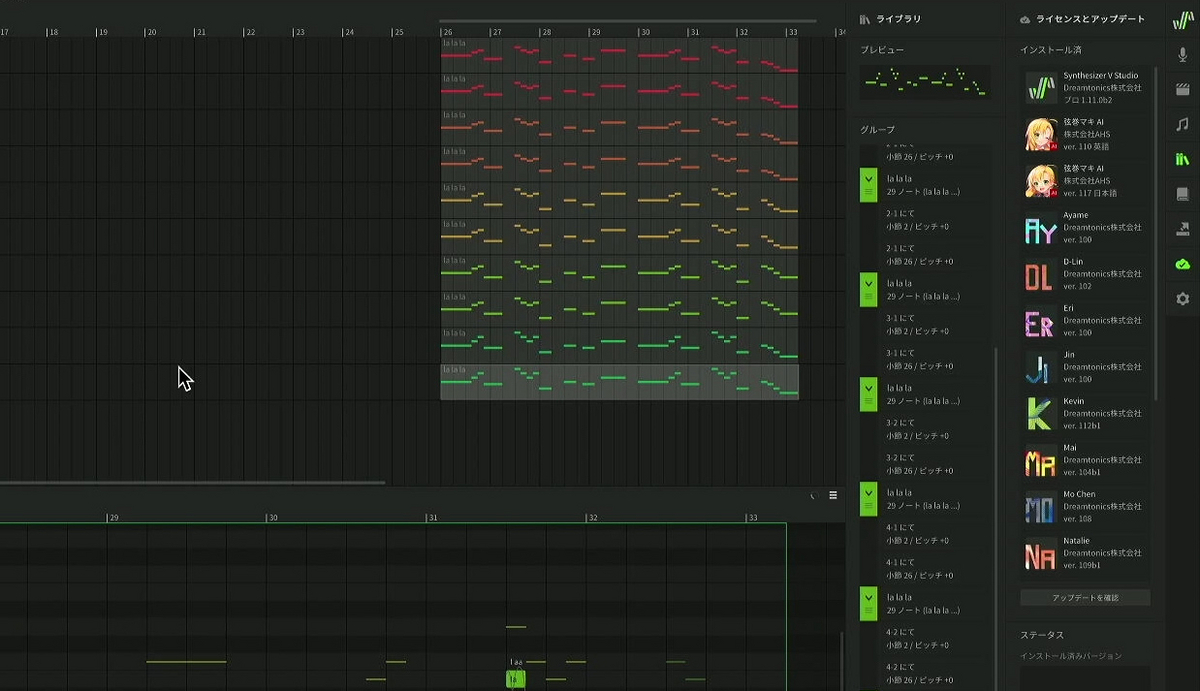Click the scrollbar below the arrangement view
This screenshot has height=691, width=1200.
[192, 483]
